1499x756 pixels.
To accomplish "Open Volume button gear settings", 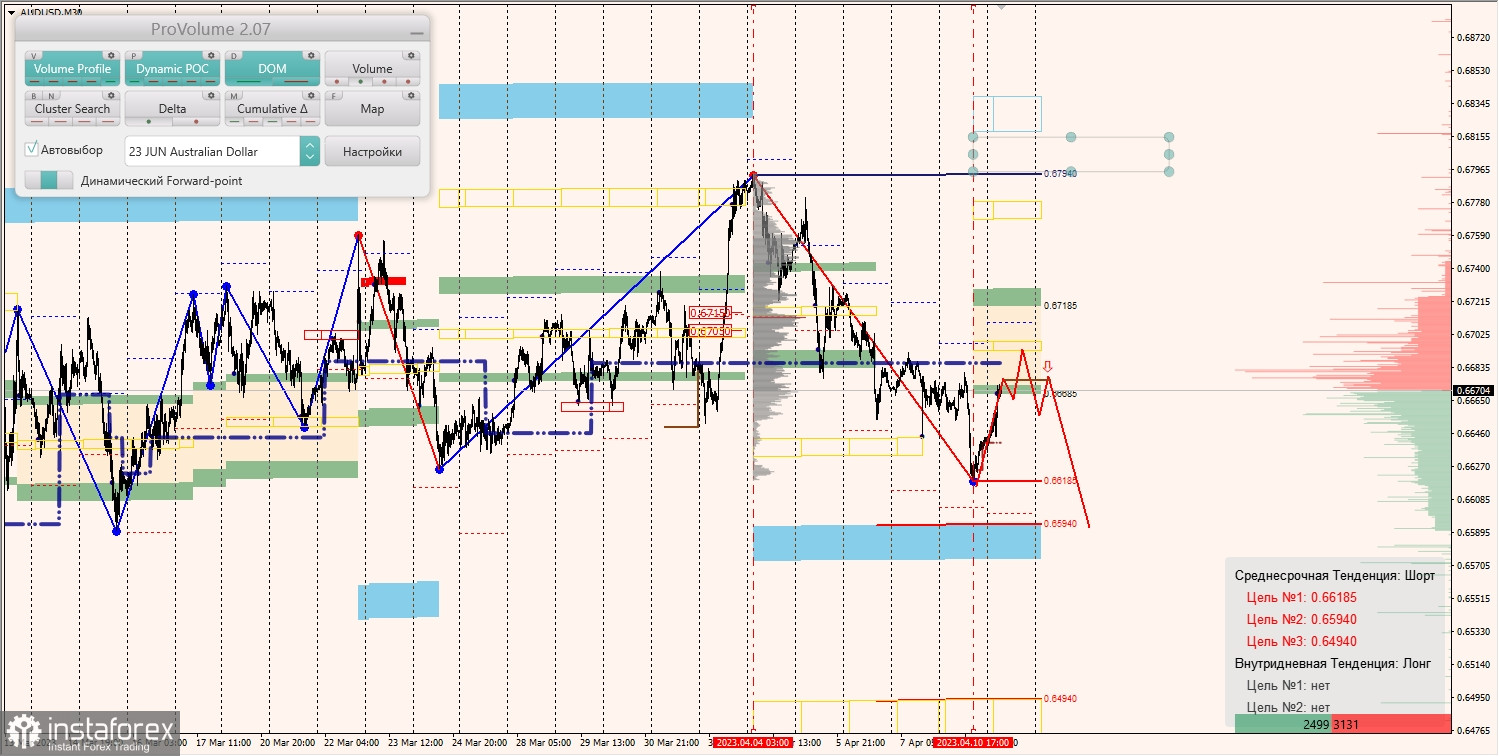I will pyautogui.click(x=411, y=56).
